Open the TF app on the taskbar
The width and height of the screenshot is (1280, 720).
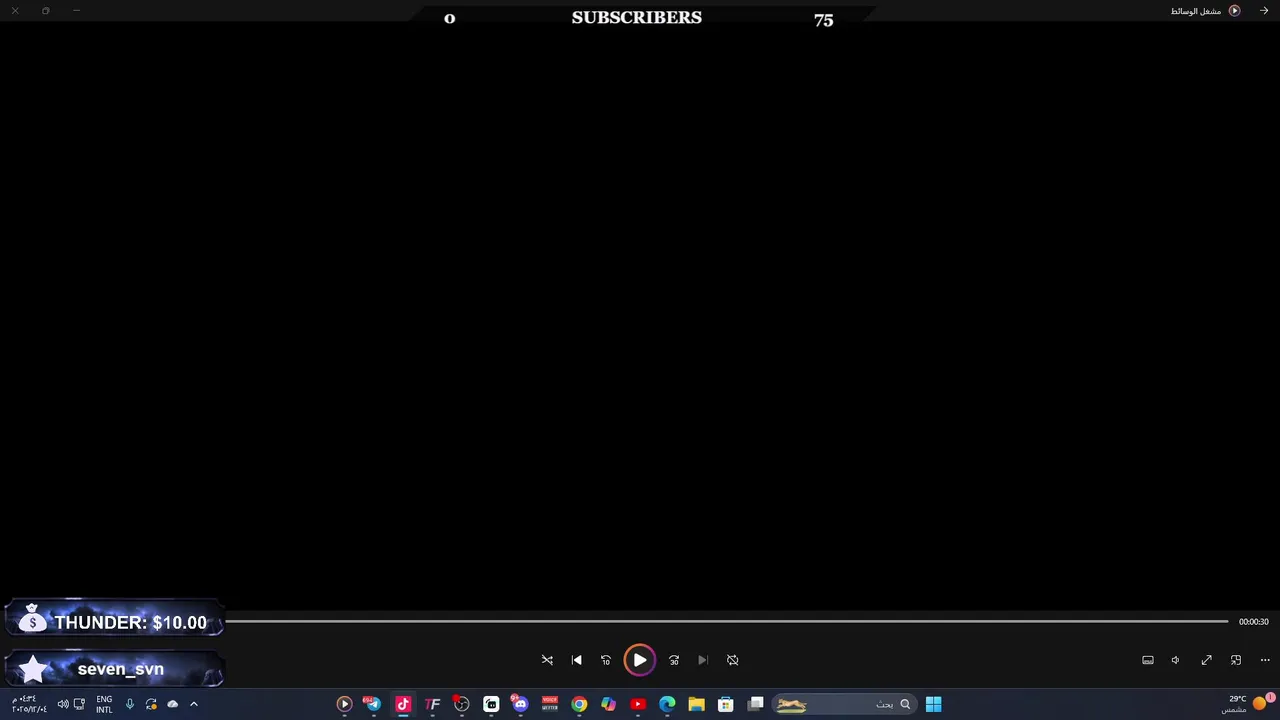coord(432,704)
